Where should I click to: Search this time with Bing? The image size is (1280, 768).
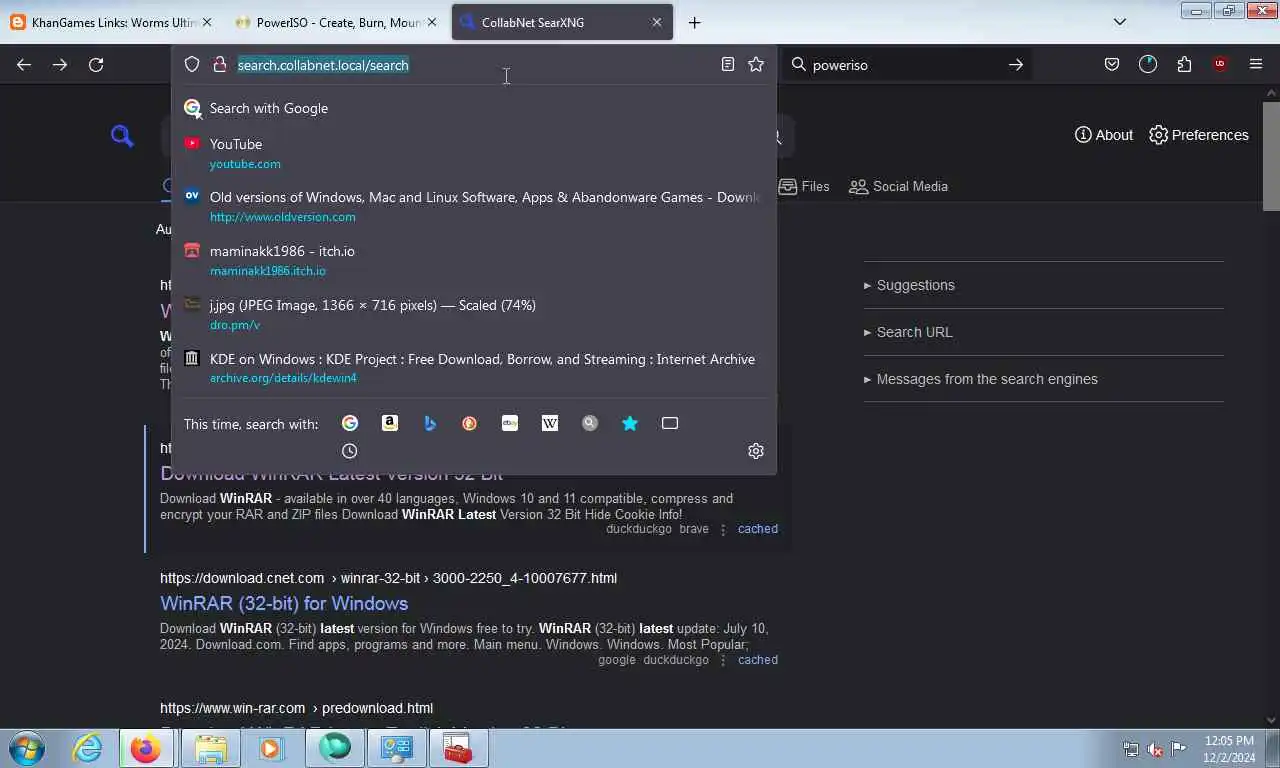point(430,424)
